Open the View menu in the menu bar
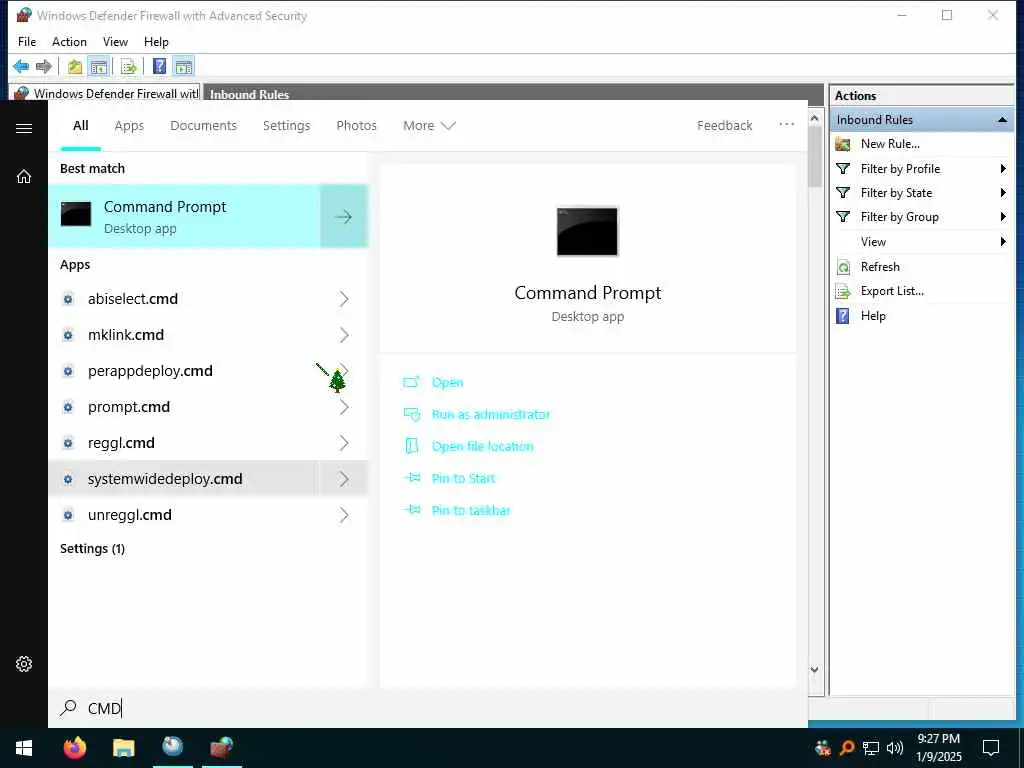1024x768 pixels. (116, 42)
